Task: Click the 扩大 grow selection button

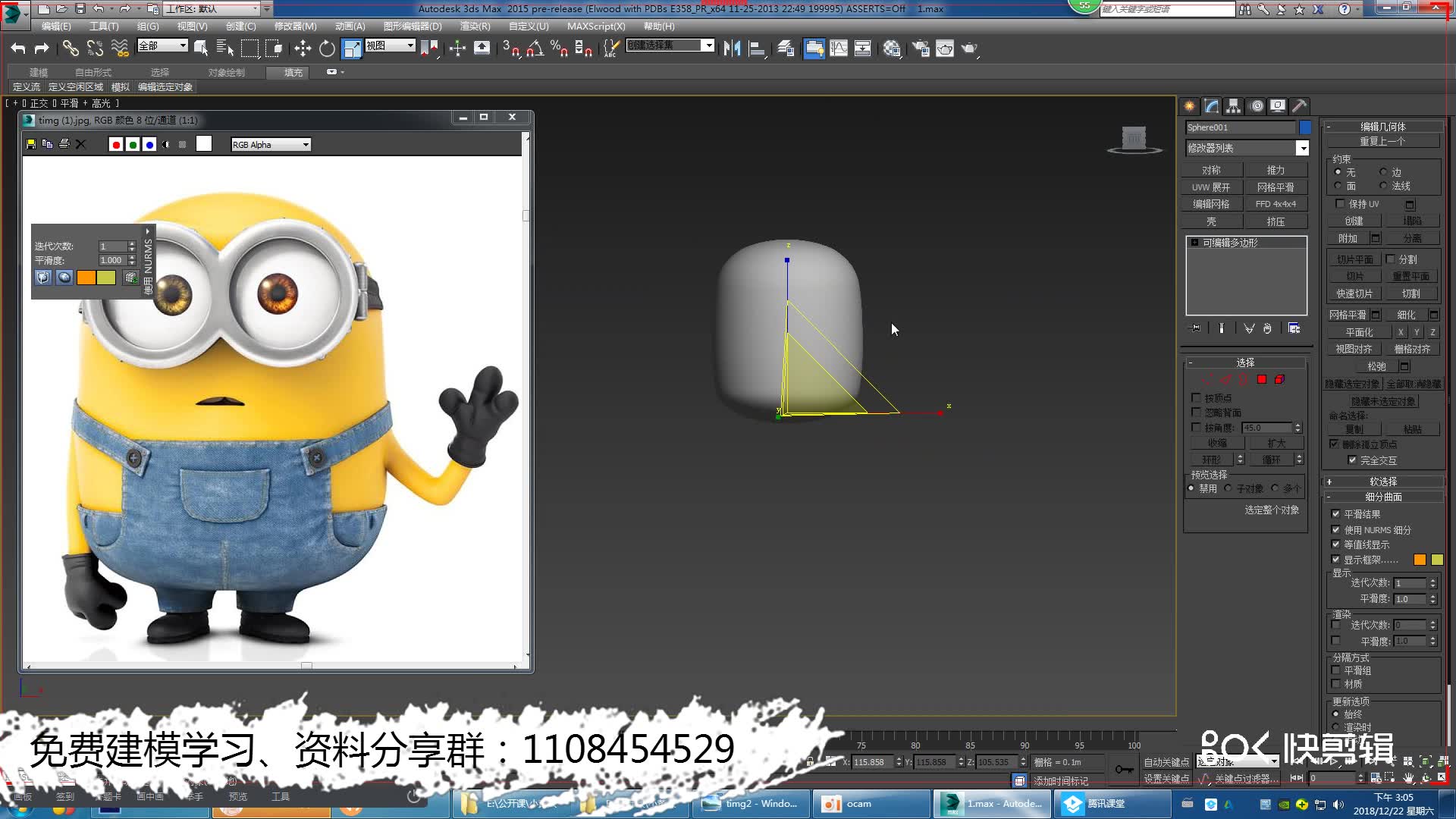Action: pos(1277,443)
